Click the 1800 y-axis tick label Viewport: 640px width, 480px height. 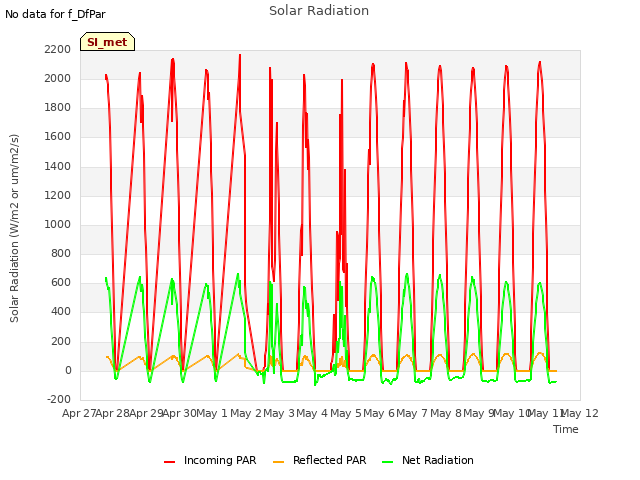tap(58, 108)
